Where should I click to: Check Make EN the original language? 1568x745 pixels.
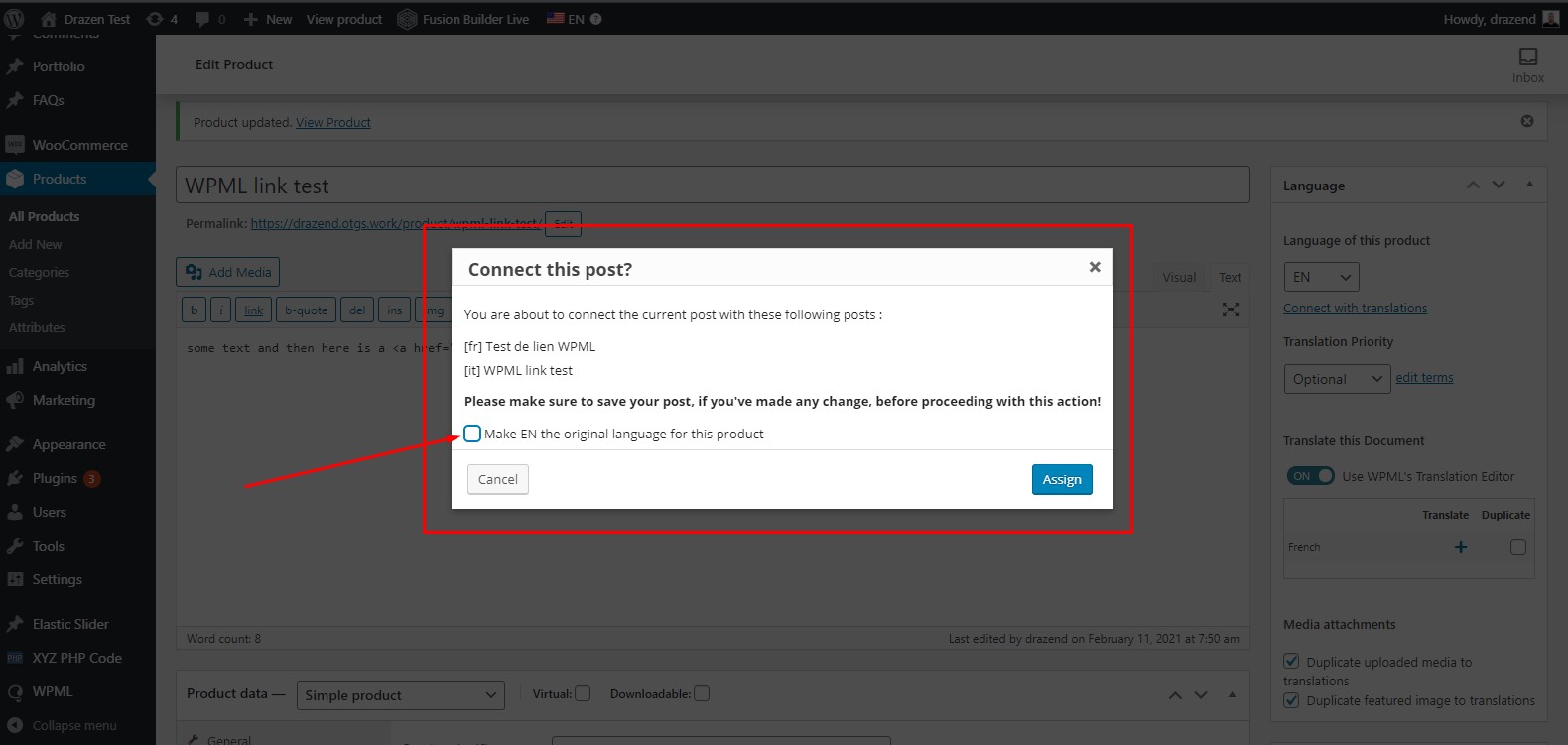click(472, 434)
